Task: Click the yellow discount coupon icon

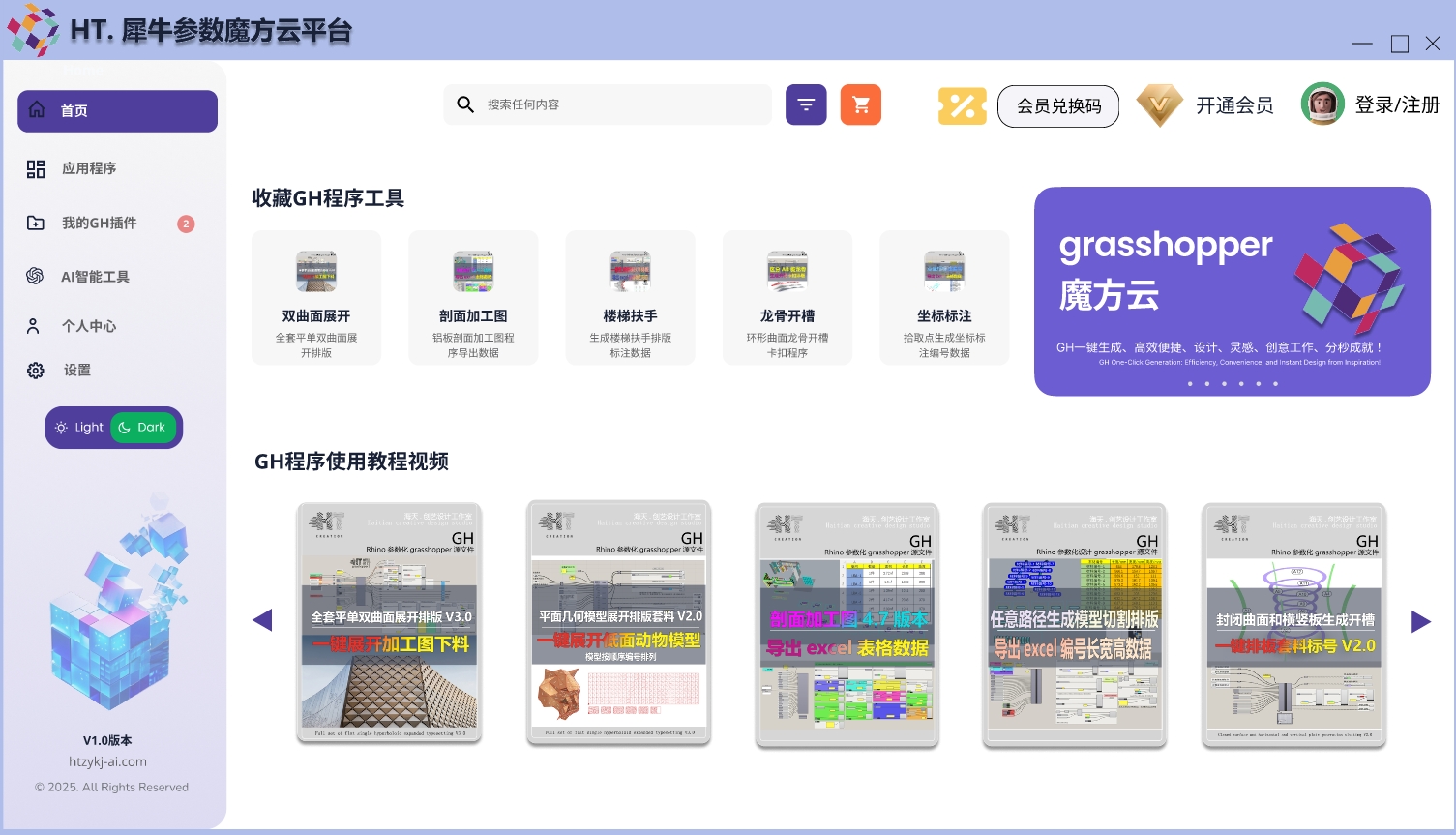Action: [x=962, y=105]
